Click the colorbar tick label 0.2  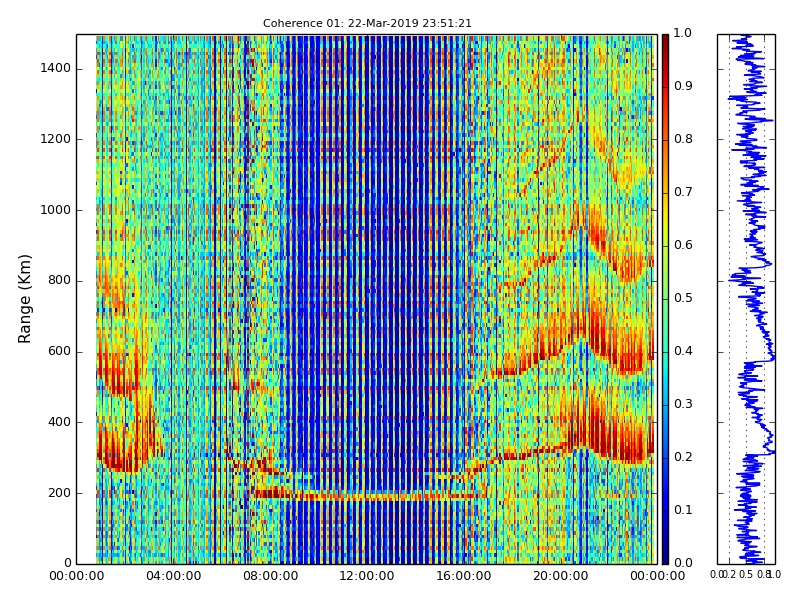(683, 458)
